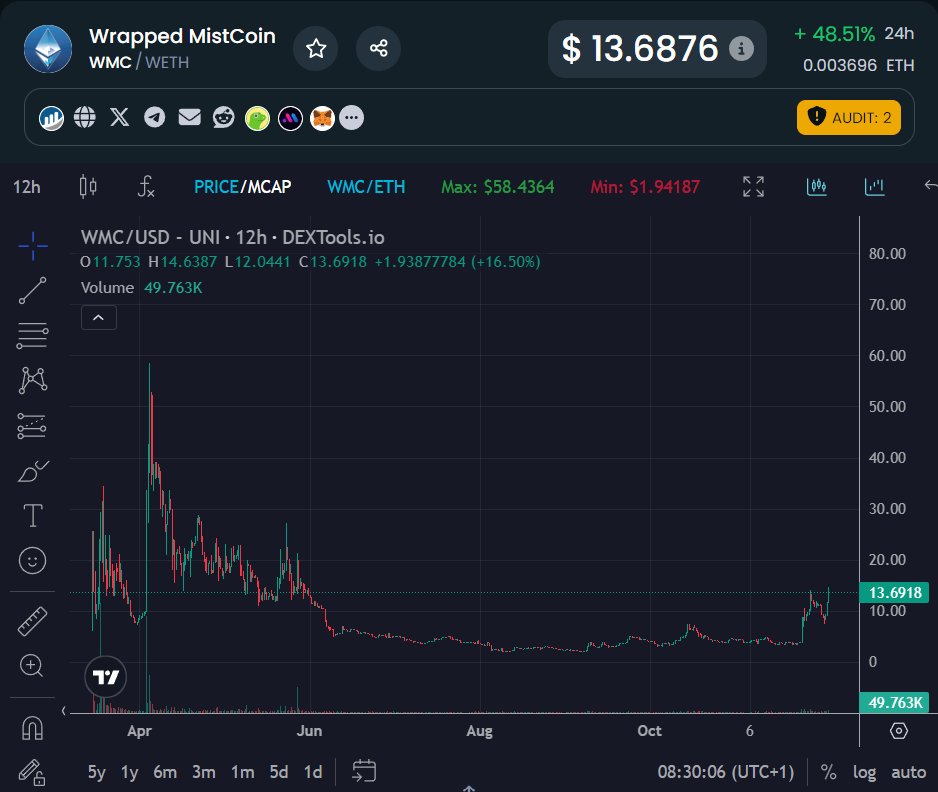The height and width of the screenshot is (792, 938).
Task: Toggle lock all drawings tool
Action: coord(32,772)
